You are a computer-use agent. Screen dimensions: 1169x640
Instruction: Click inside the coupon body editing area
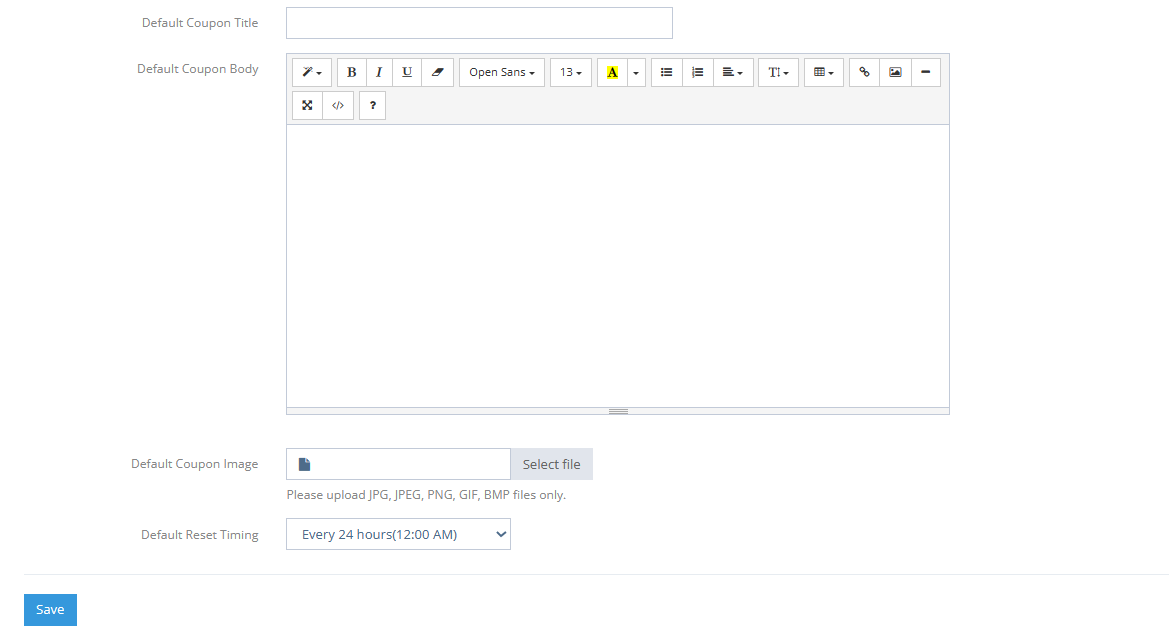(x=617, y=266)
